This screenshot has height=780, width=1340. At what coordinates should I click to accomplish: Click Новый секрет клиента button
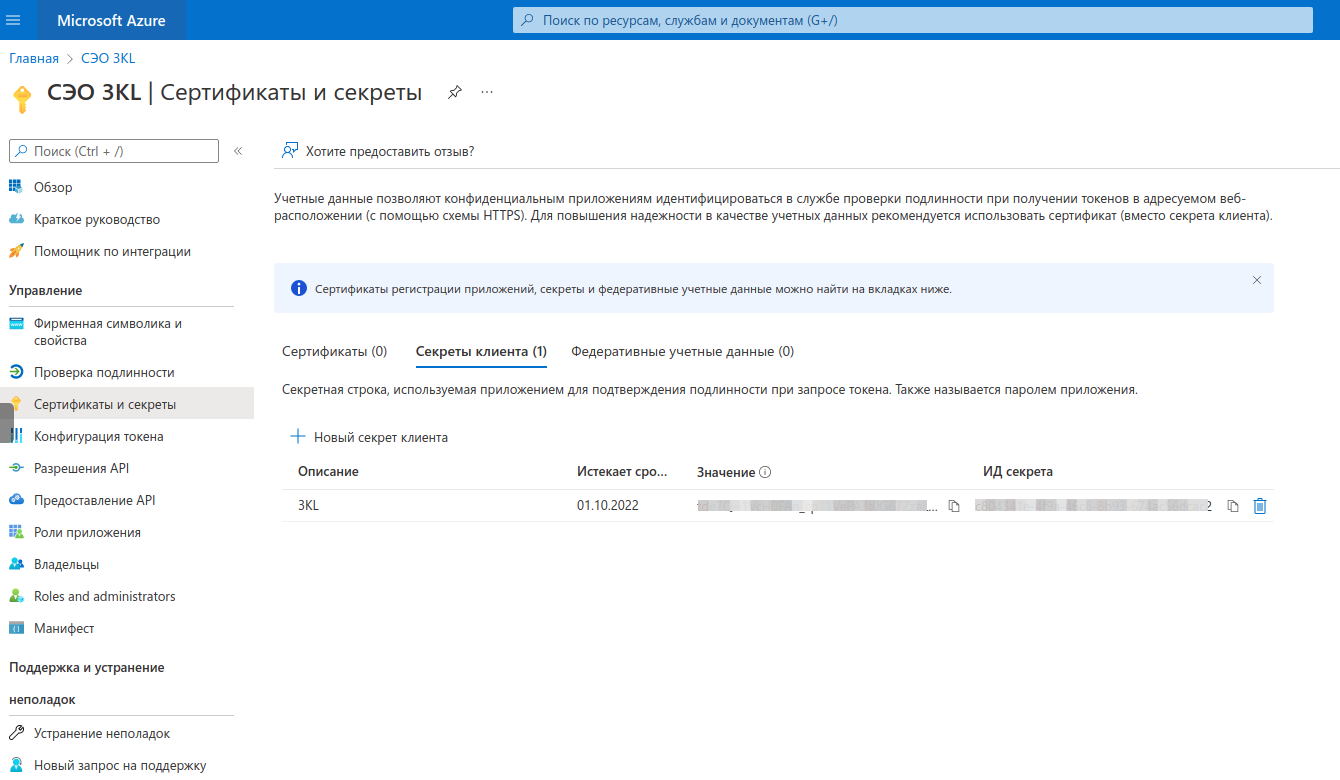369,437
